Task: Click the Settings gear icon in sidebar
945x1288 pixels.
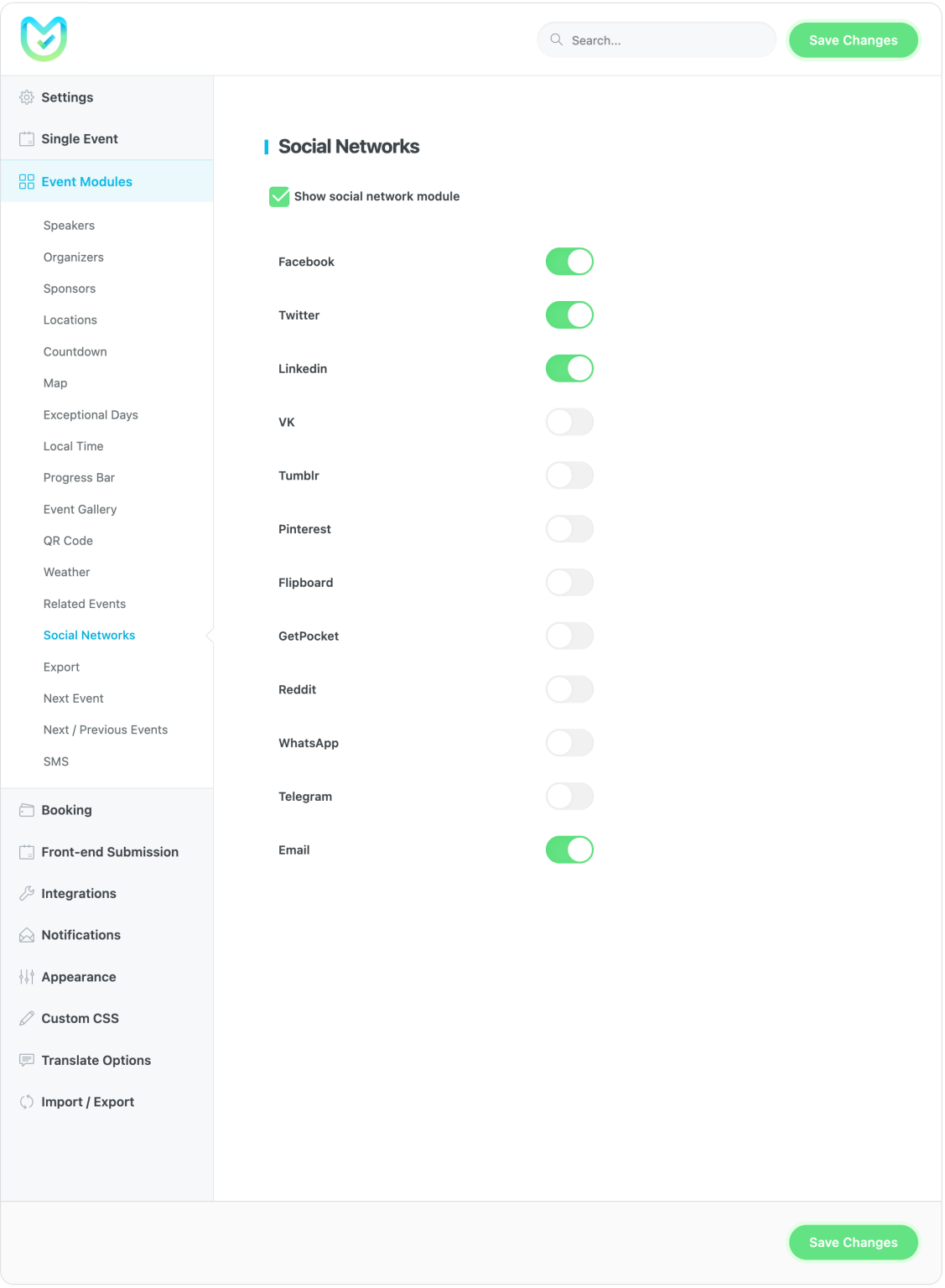Action: [27, 97]
